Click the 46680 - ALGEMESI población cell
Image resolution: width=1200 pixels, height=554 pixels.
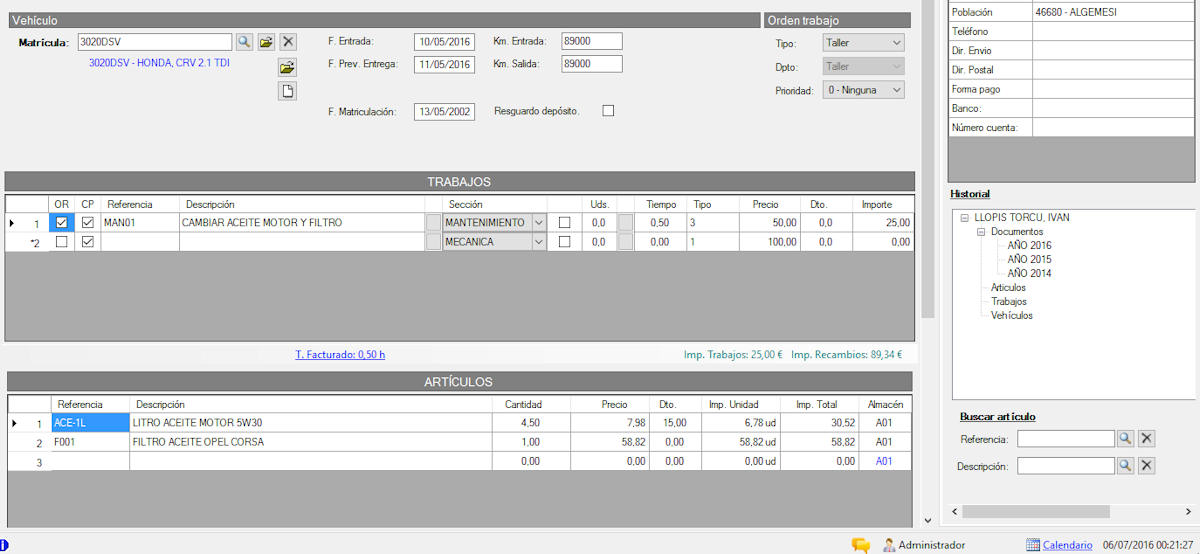point(1113,12)
